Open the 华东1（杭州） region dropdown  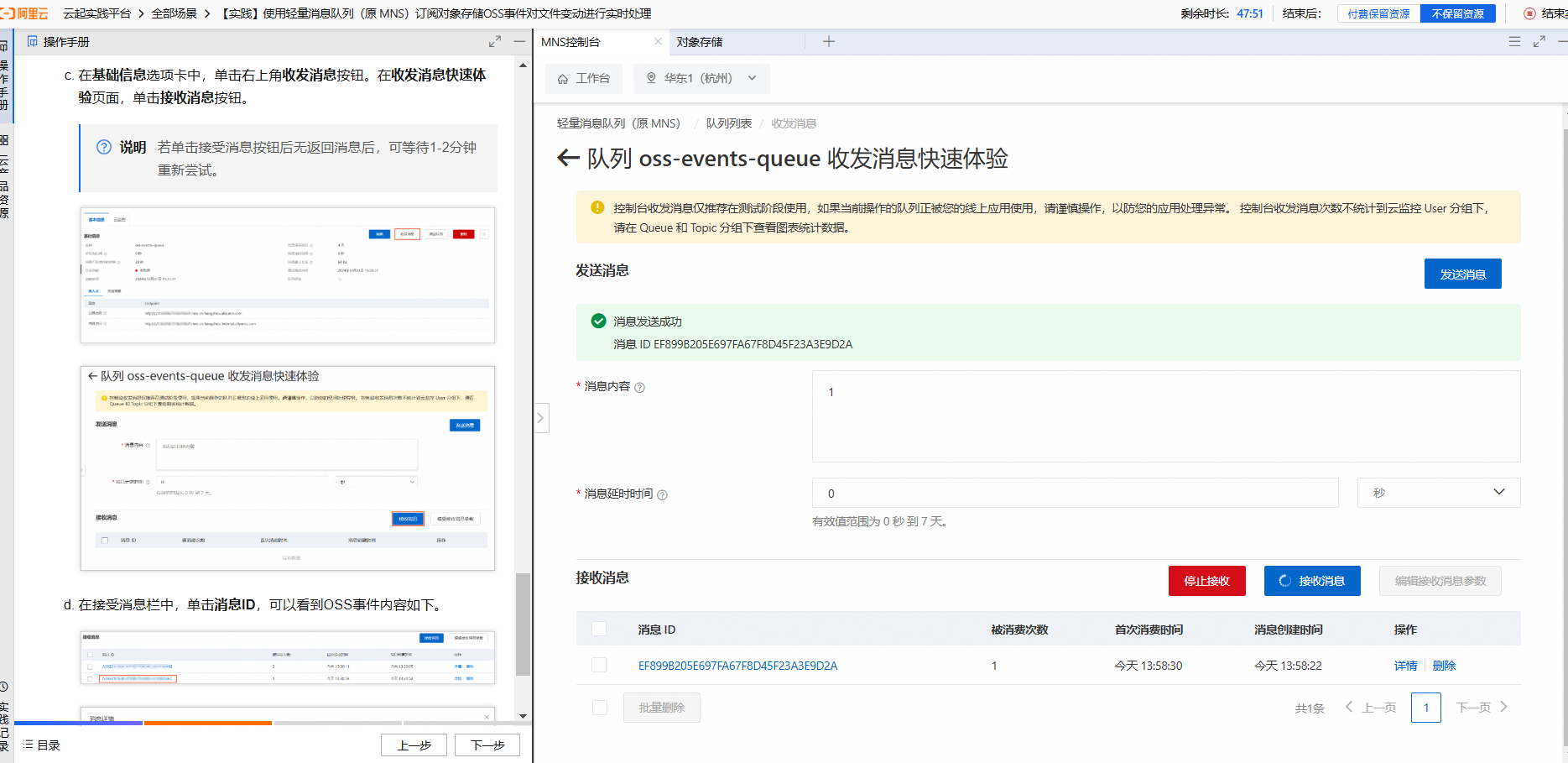tap(701, 78)
